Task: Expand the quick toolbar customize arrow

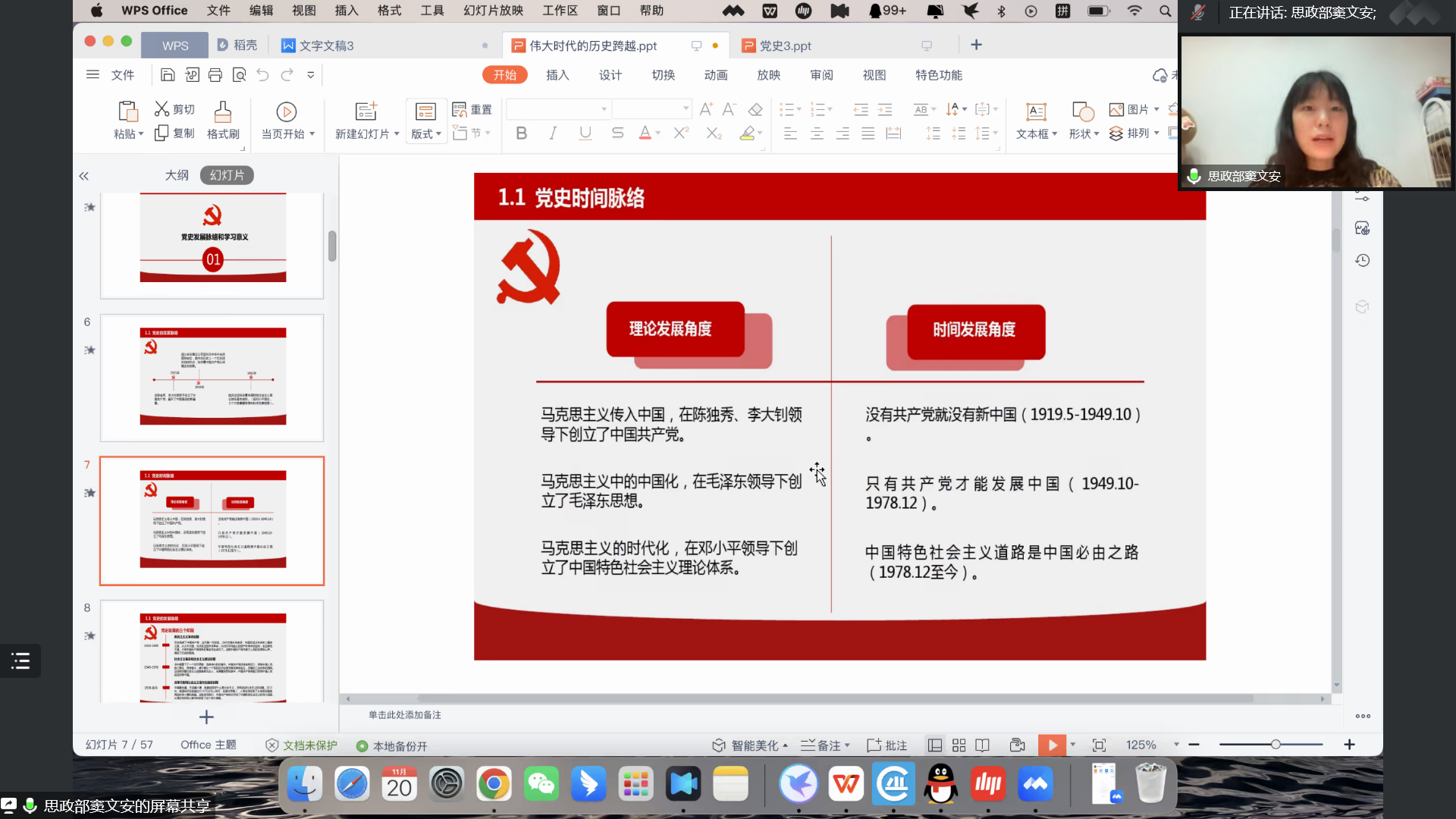Action: pos(311,75)
